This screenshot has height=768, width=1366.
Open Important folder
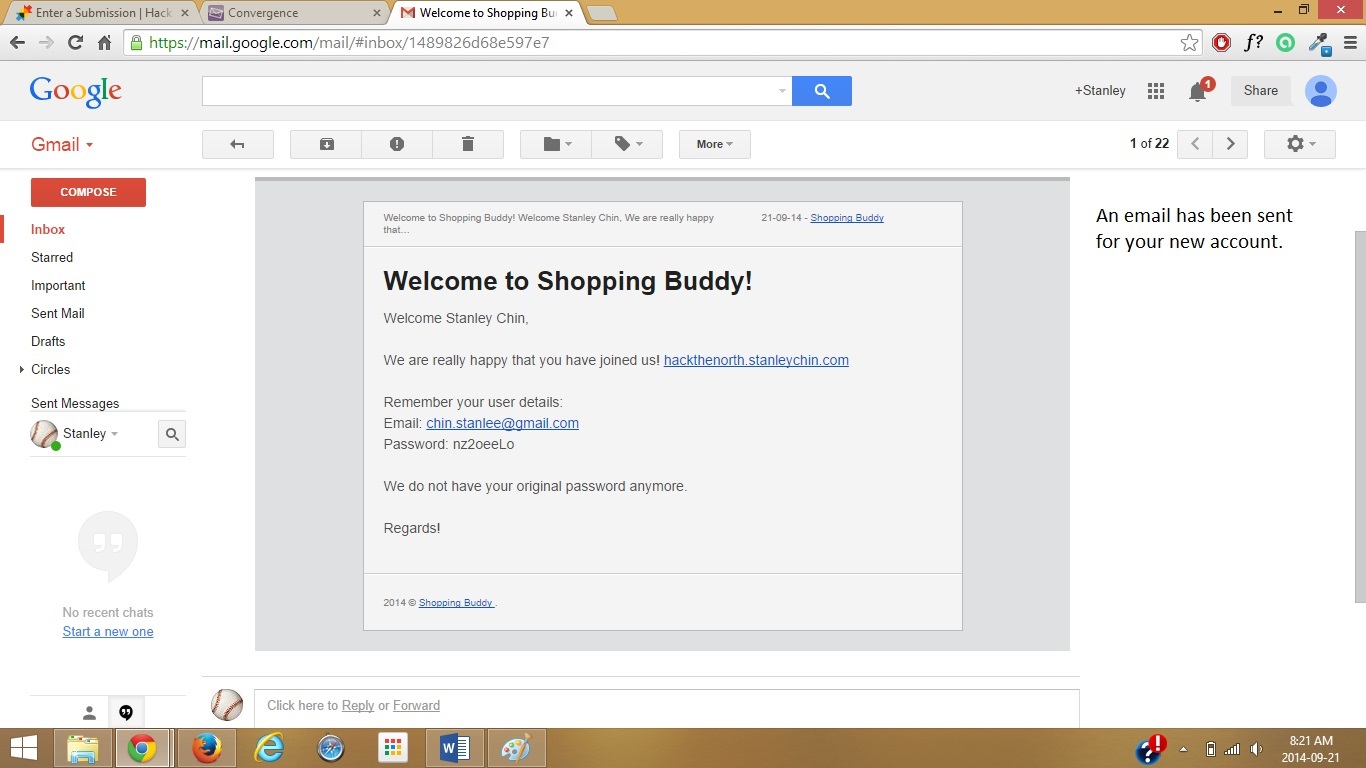point(58,285)
